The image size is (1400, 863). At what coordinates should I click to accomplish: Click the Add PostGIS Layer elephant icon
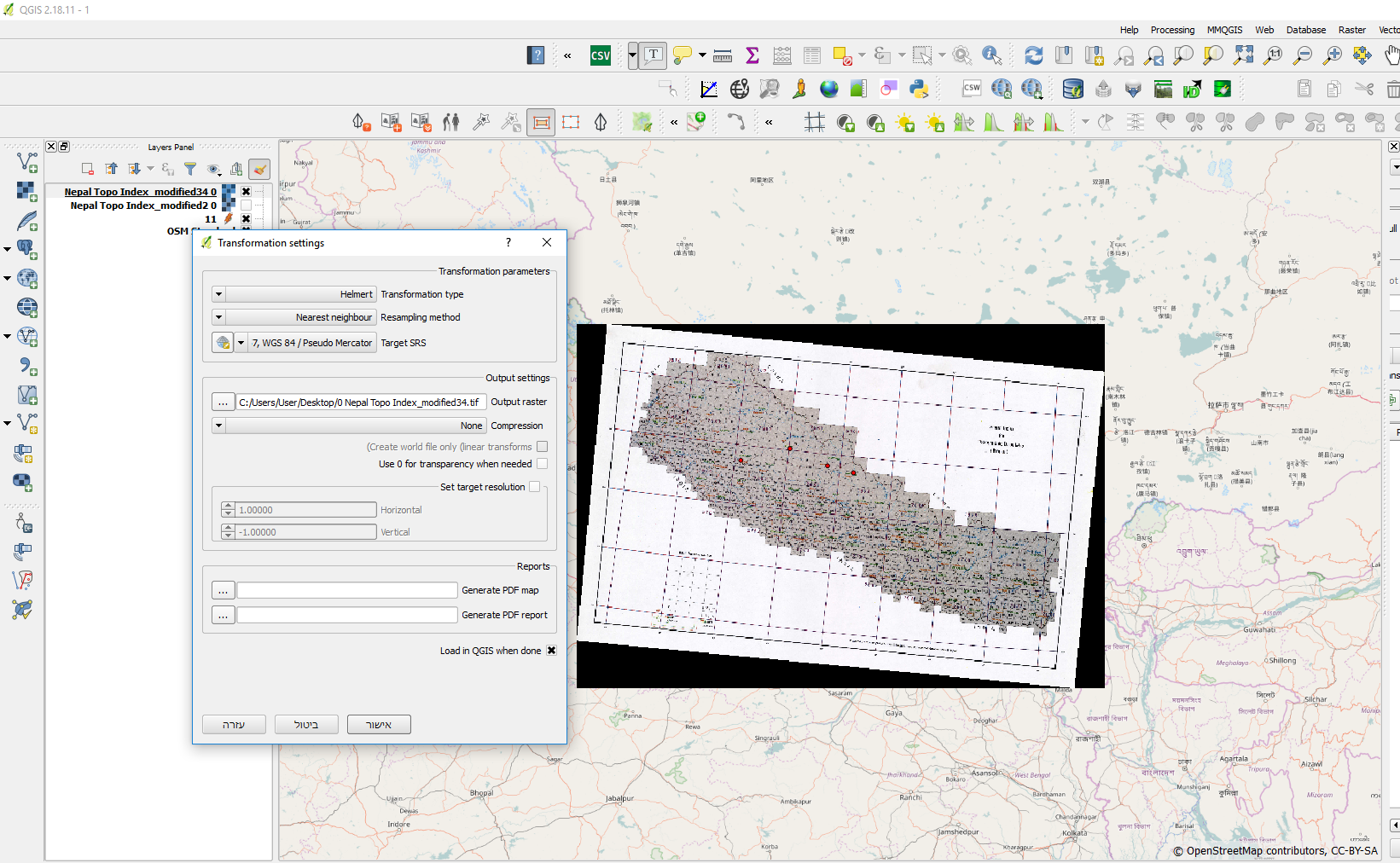(27, 250)
